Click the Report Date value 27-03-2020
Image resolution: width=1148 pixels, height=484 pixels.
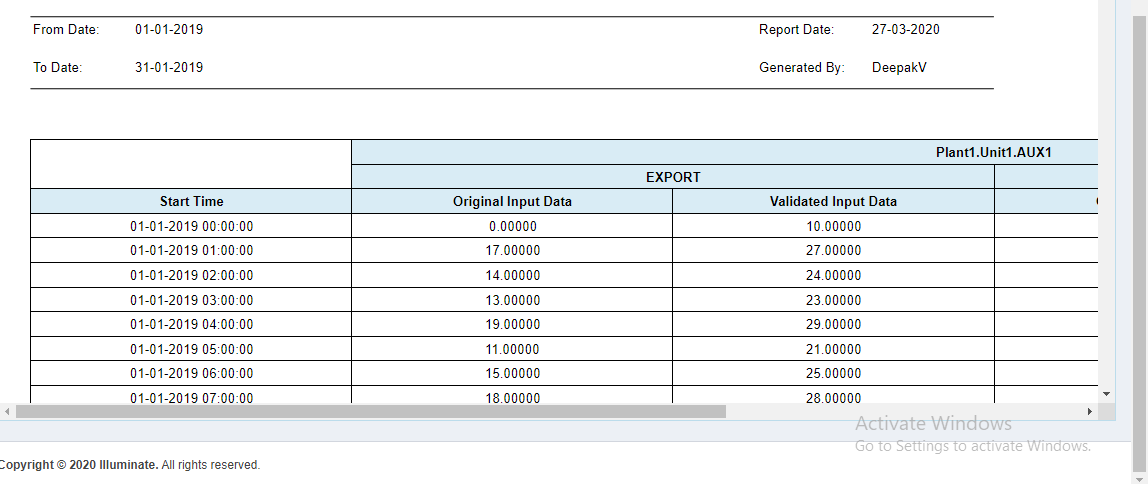(x=905, y=30)
